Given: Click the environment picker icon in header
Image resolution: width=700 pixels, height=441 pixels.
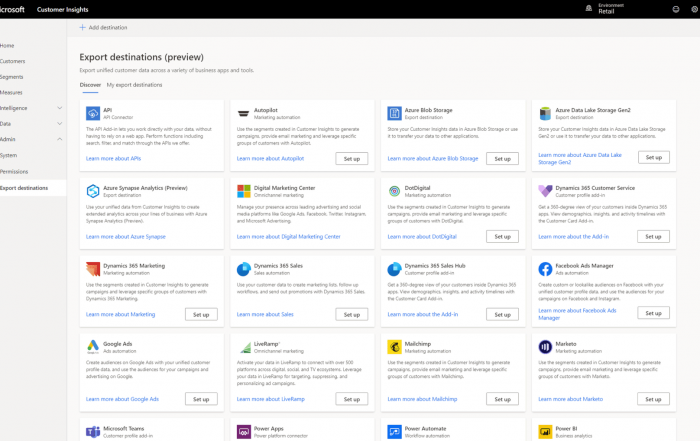Looking at the screenshot, I should [589, 8].
